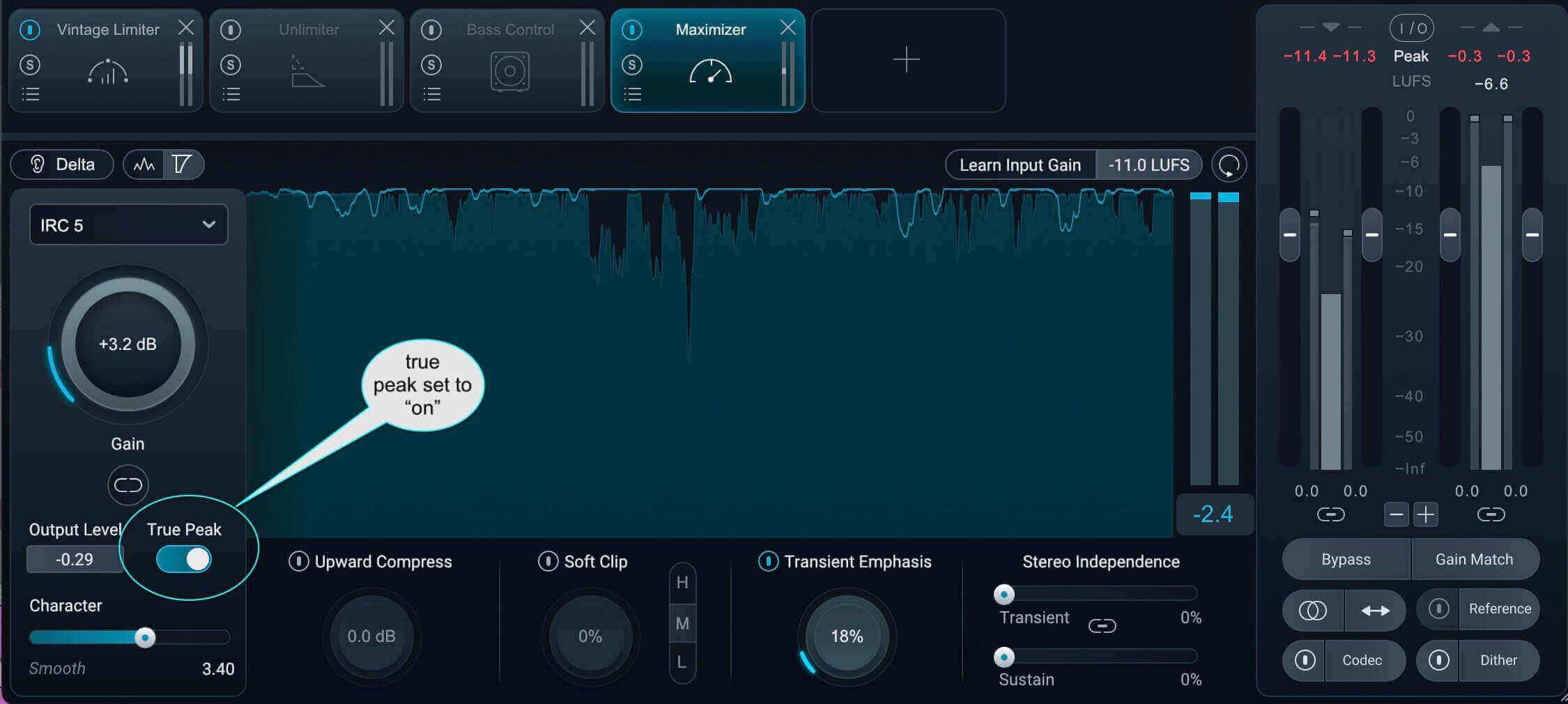1568x704 pixels.
Task: Select Soft Clip L mode
Action: tap(682, 662)
